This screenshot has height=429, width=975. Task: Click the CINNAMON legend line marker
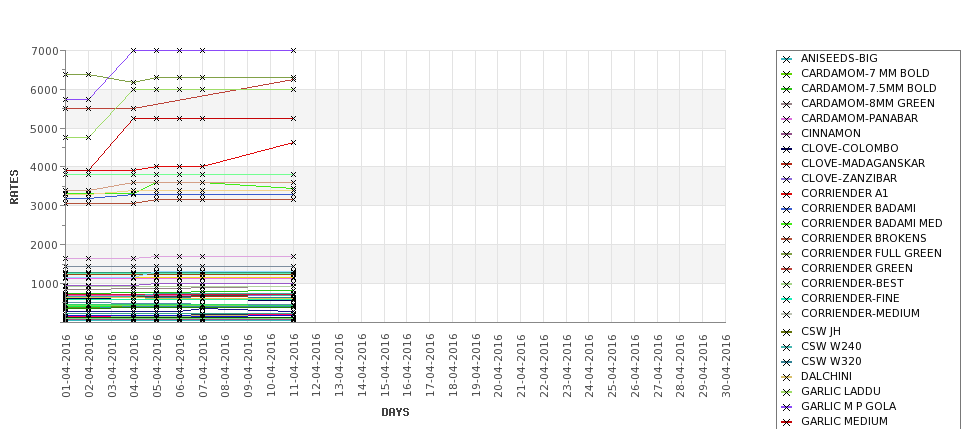coord(787,134)
